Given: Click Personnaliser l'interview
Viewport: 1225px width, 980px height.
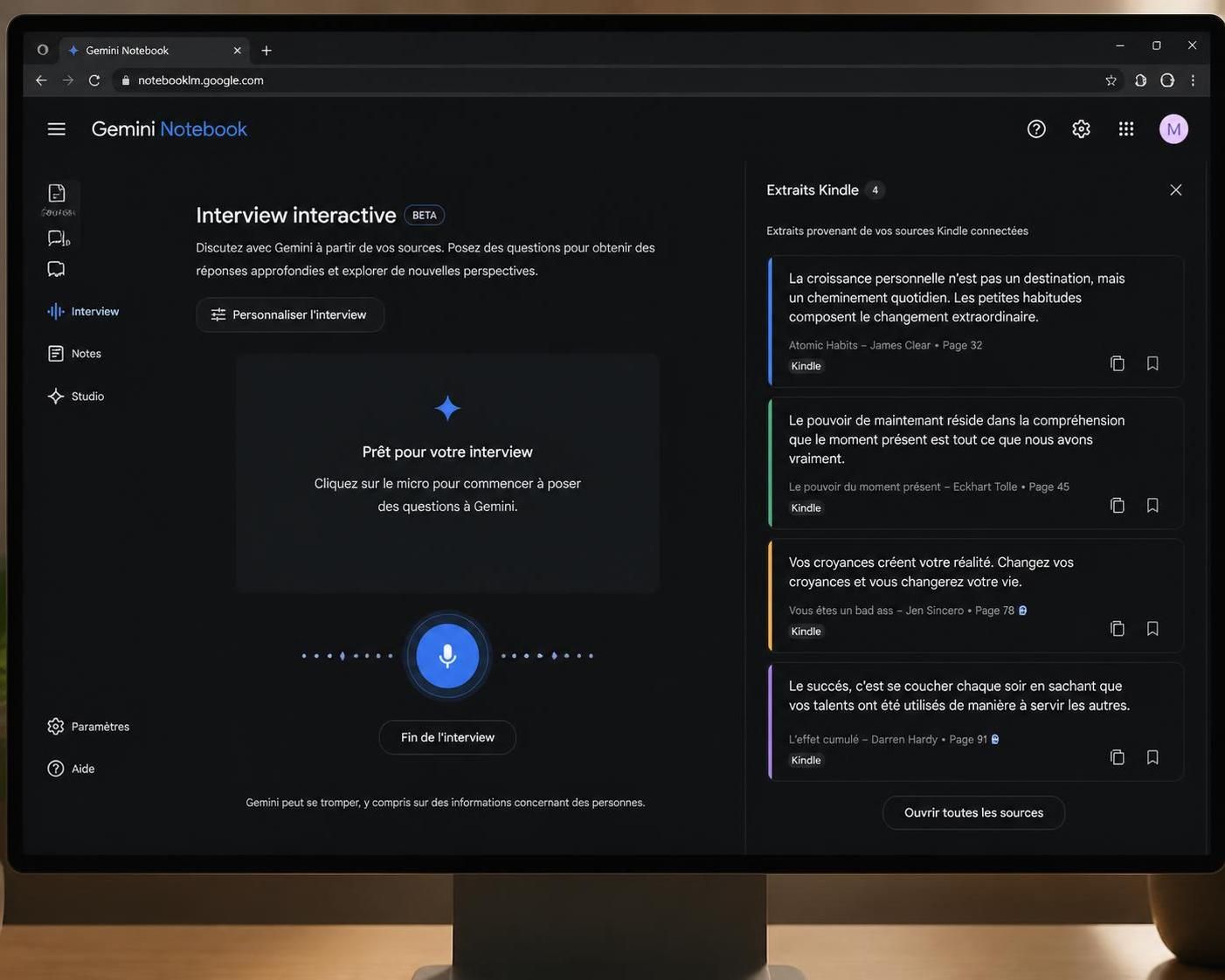Looking at the screenshot, I should 290,314.
